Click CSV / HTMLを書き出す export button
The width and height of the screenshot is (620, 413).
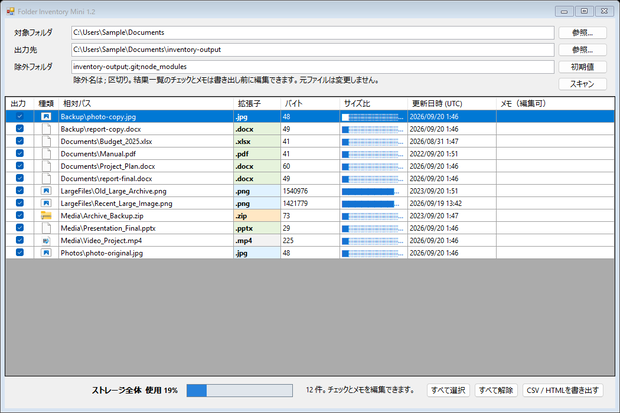coord(563,390)
